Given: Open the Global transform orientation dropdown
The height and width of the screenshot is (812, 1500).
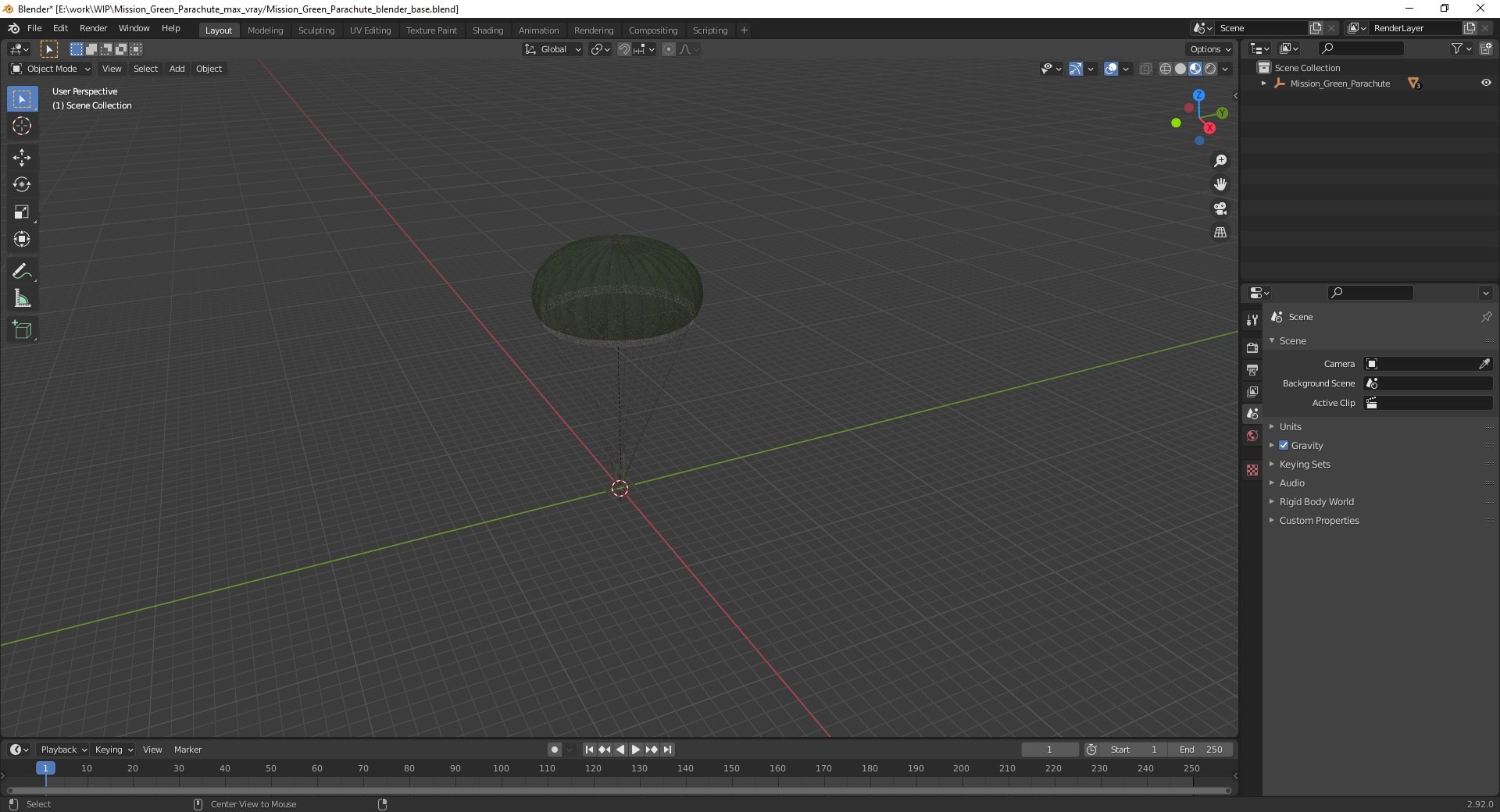Looking at the screenshot, I should coord(553,49).
